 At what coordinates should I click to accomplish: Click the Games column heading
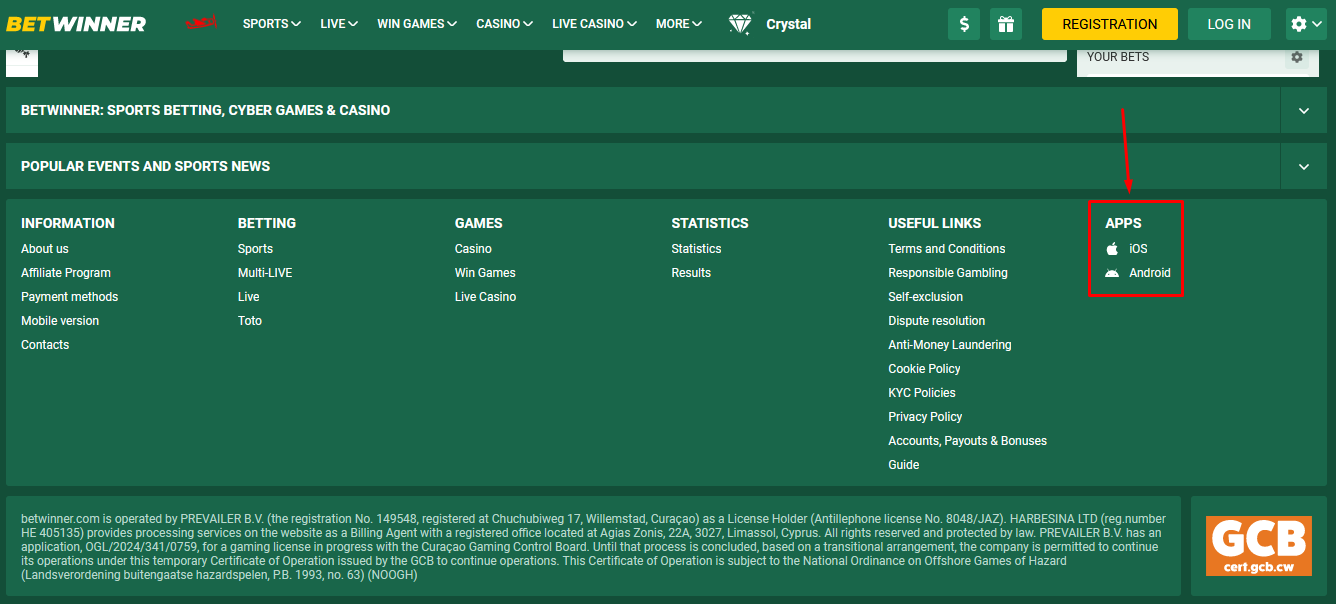[479, 223]
